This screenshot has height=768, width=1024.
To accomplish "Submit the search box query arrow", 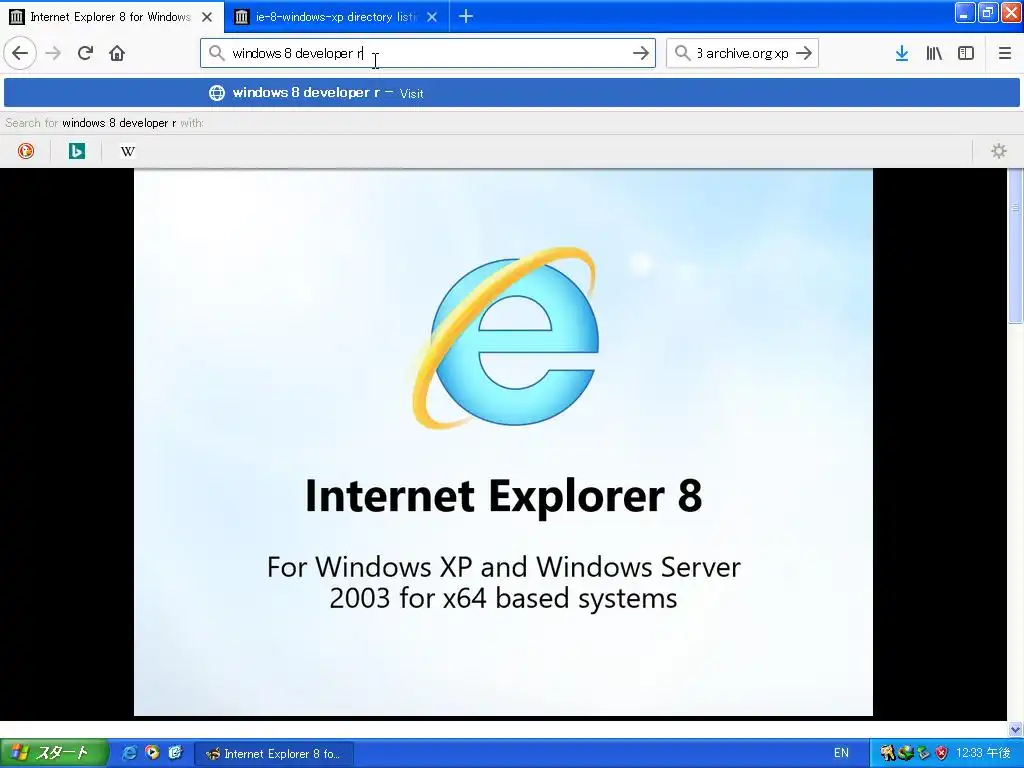I will coord(805,53).
